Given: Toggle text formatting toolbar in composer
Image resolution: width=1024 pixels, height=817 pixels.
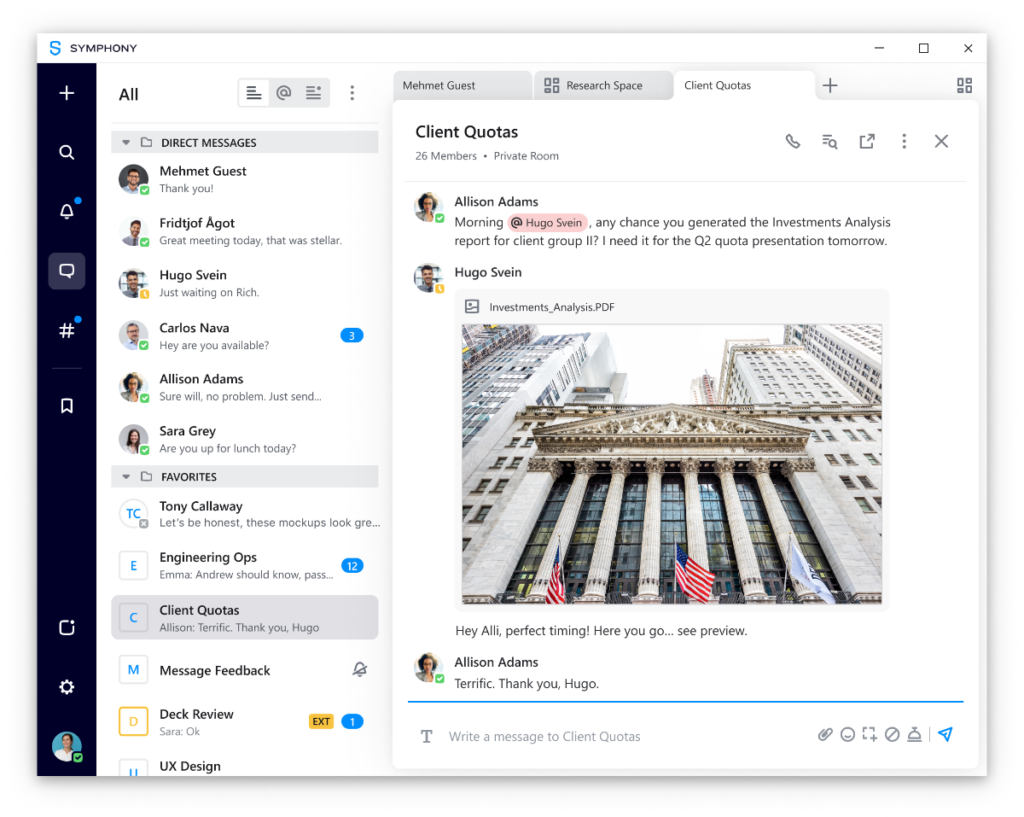Looking at the screenshot, I should point(426,736).
